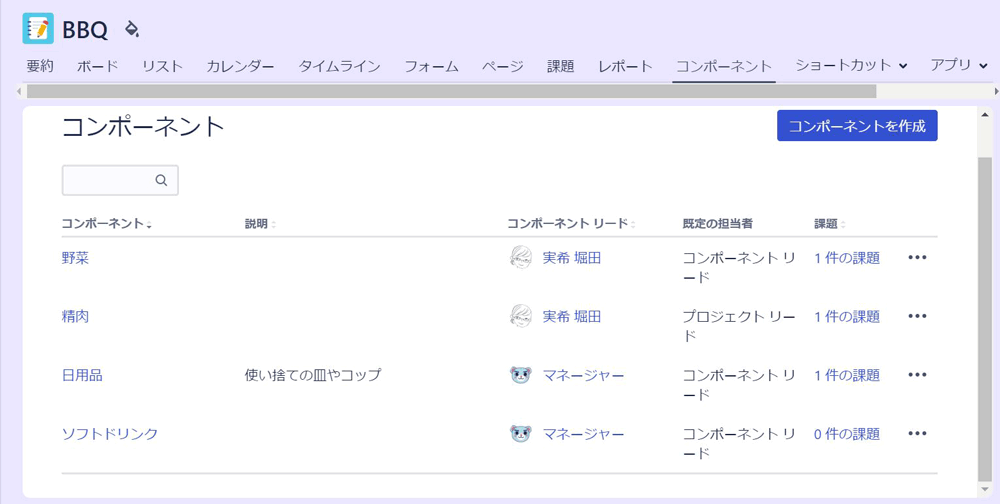Viewport: 1000px width, 504px height.
Task: Click the horizontal tab scrollbar thumb
Action: [452, 91]
